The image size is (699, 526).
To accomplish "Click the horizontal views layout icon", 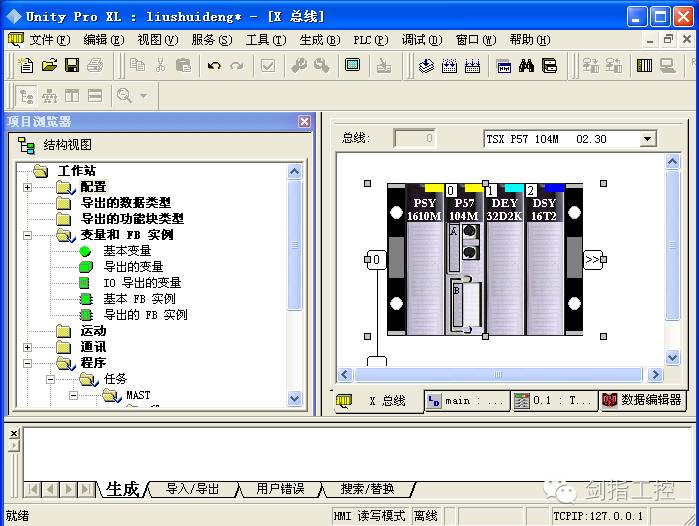I will 95,96.
